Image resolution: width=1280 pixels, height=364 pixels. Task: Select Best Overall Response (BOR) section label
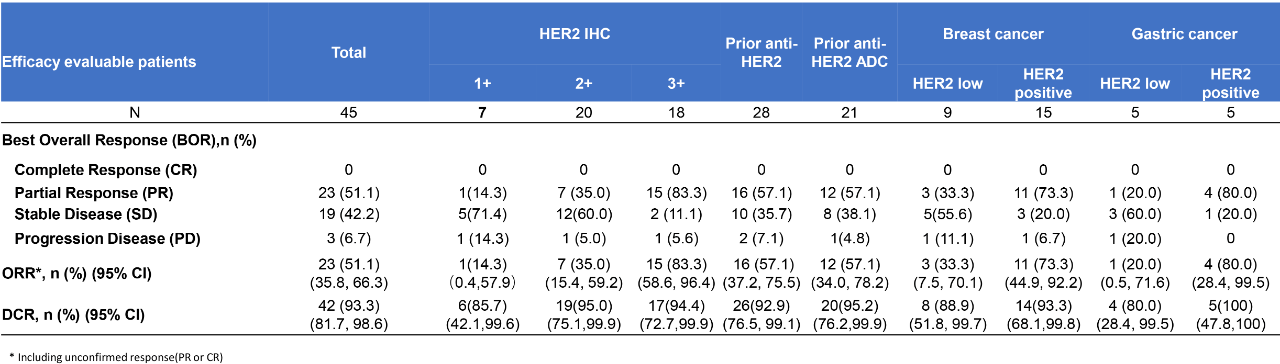click(130, 141)
